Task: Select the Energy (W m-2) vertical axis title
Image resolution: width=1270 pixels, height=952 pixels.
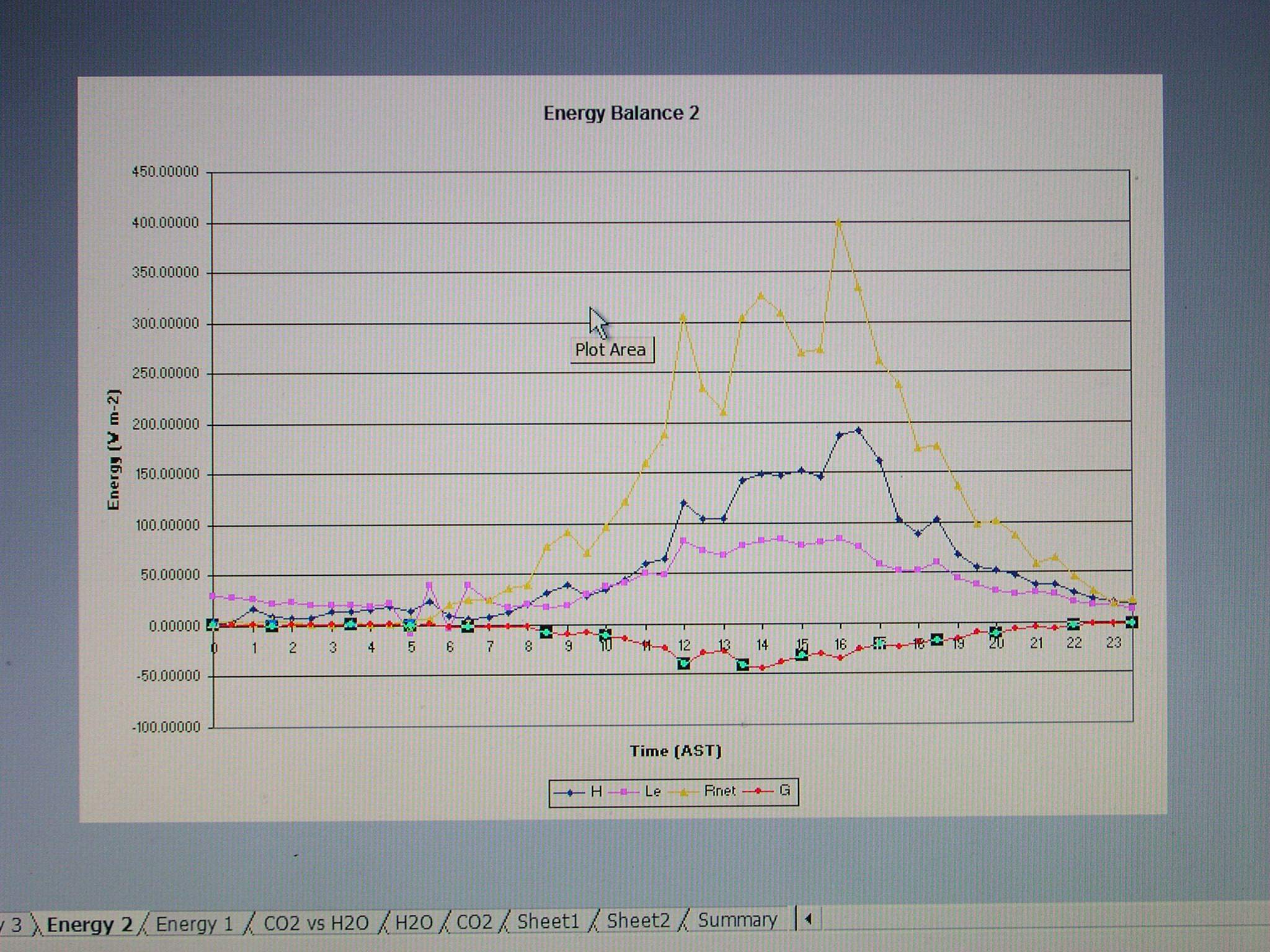Action: [x=113, y=450]
